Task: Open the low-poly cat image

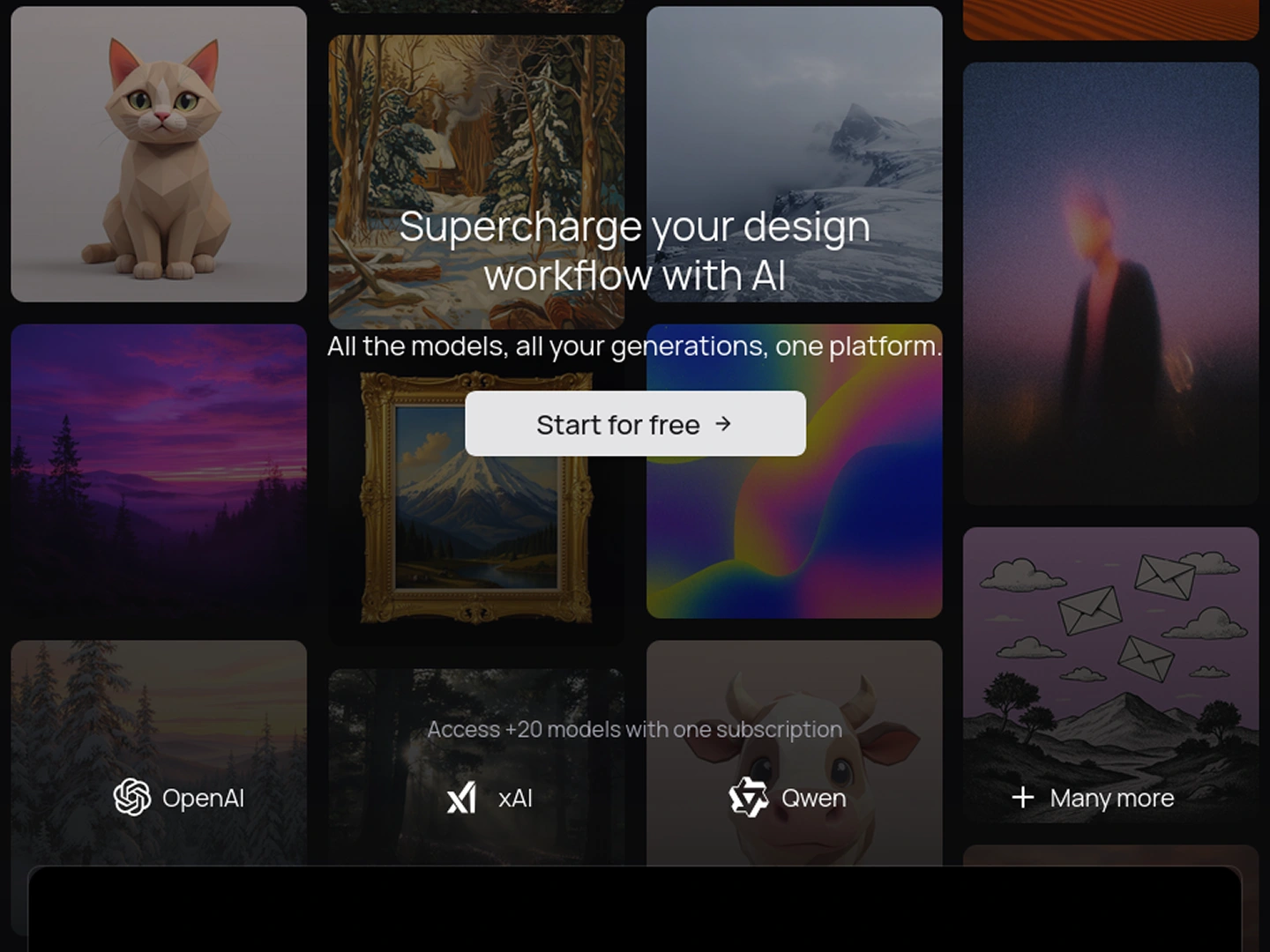Action: 159,154
